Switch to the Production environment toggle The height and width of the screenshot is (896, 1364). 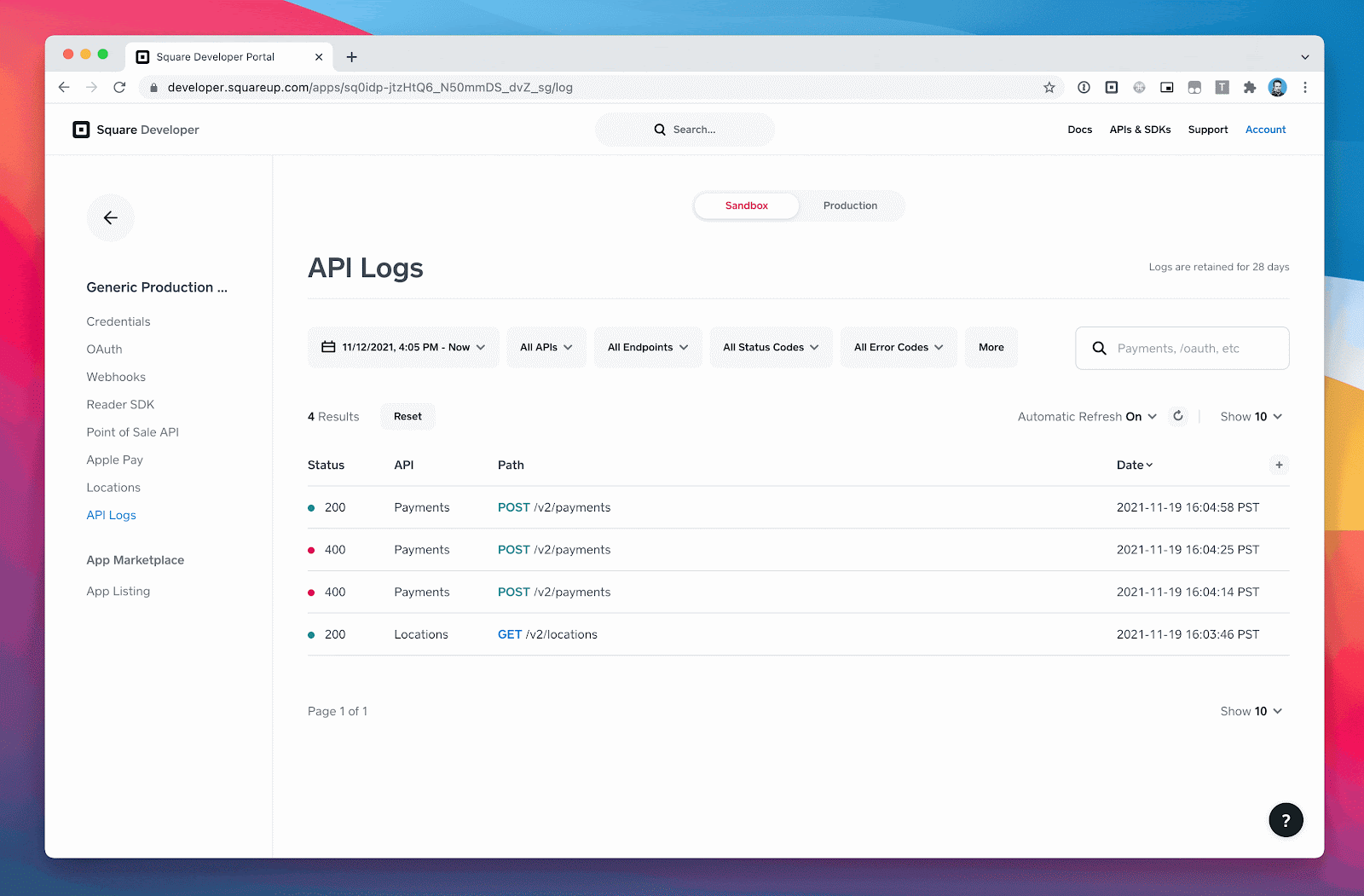[x=850, y=205]
